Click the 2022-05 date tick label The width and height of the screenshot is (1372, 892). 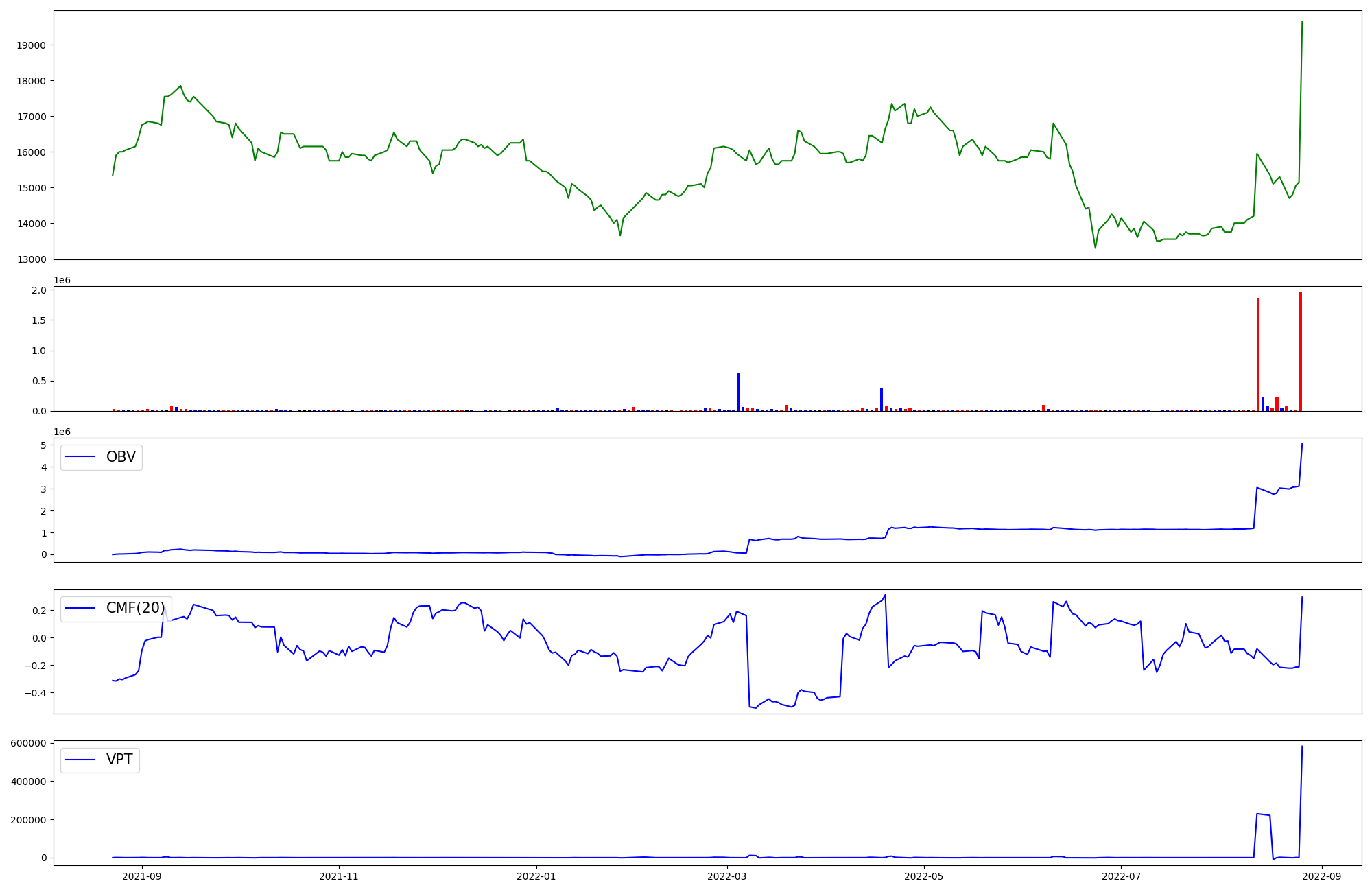coord(924,876)
